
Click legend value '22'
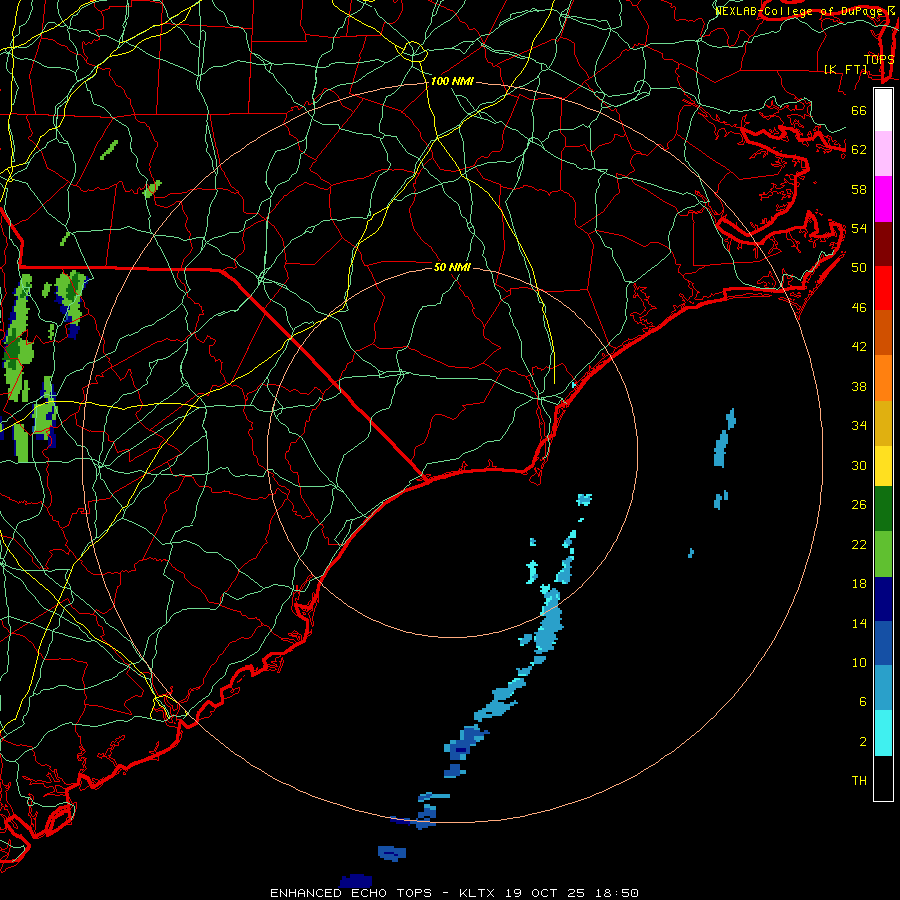[859, 545]
